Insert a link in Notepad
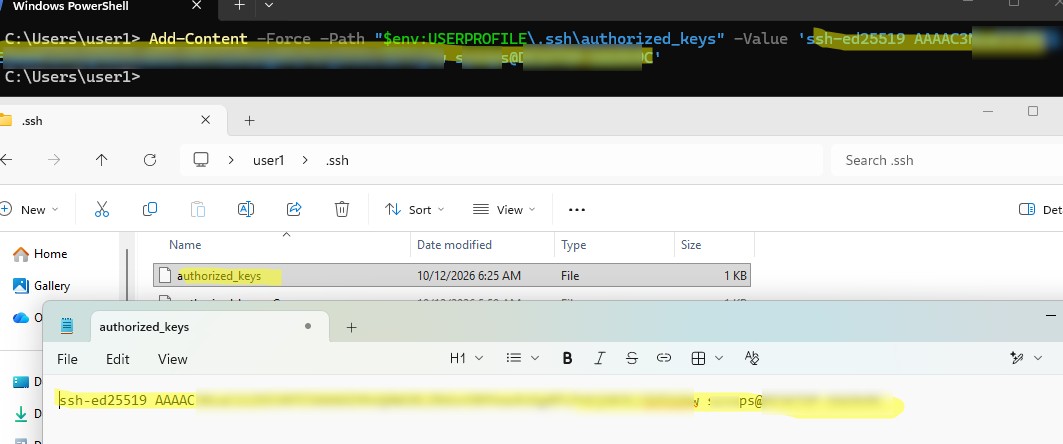This screenshot has height=444, width=1063. pos(664,359)
